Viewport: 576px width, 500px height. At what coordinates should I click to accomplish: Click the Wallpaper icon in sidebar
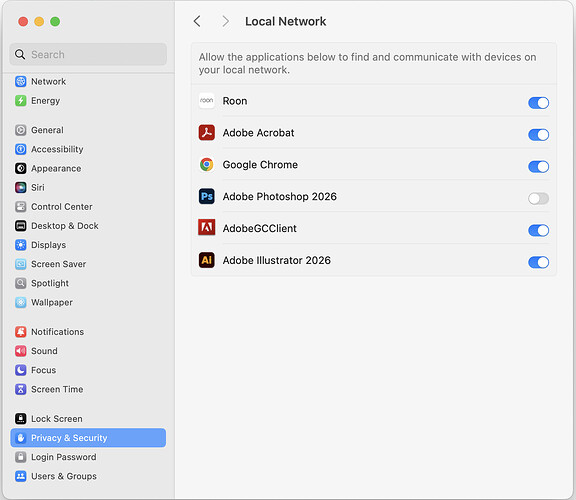pos(21,302)
